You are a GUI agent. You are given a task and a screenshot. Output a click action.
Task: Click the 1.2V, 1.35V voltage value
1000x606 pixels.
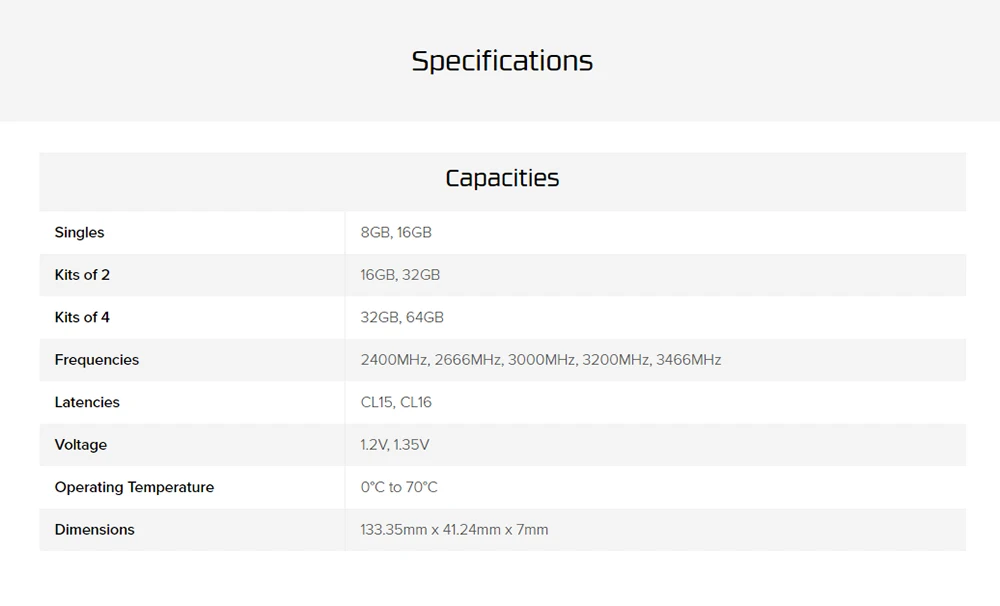(395, 445)
